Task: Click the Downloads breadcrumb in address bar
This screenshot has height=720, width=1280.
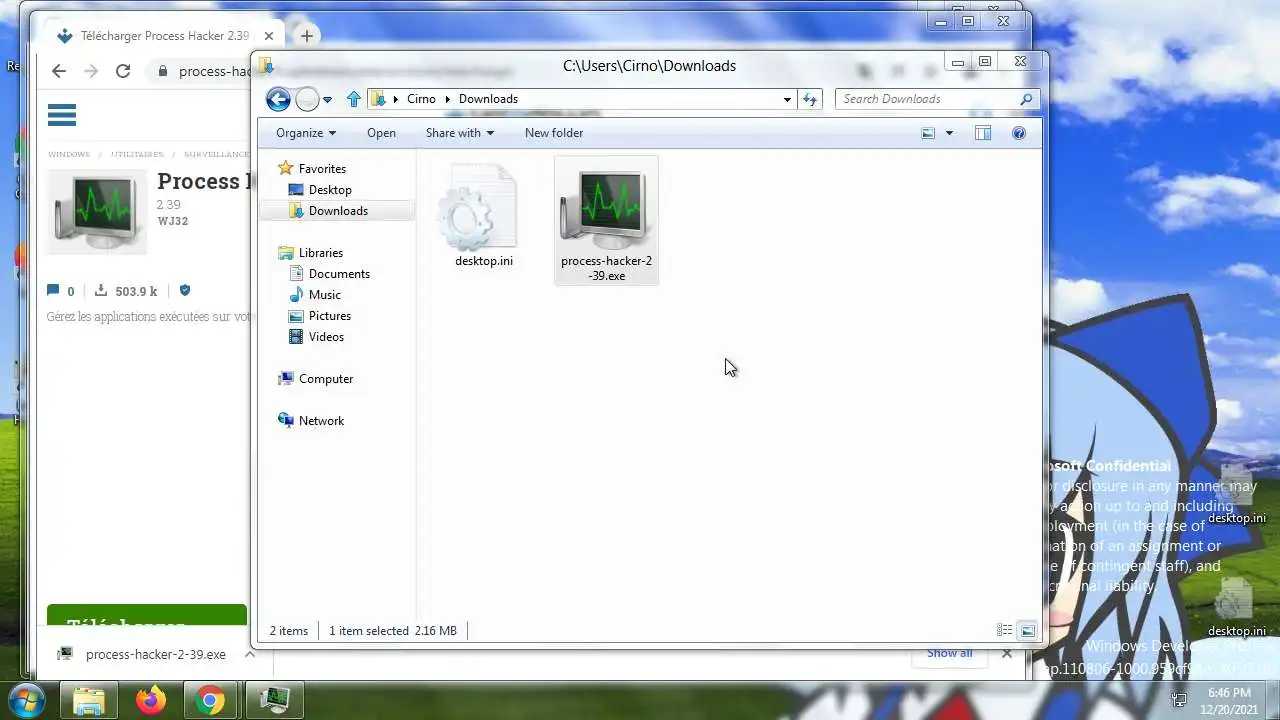Action: 488,99
